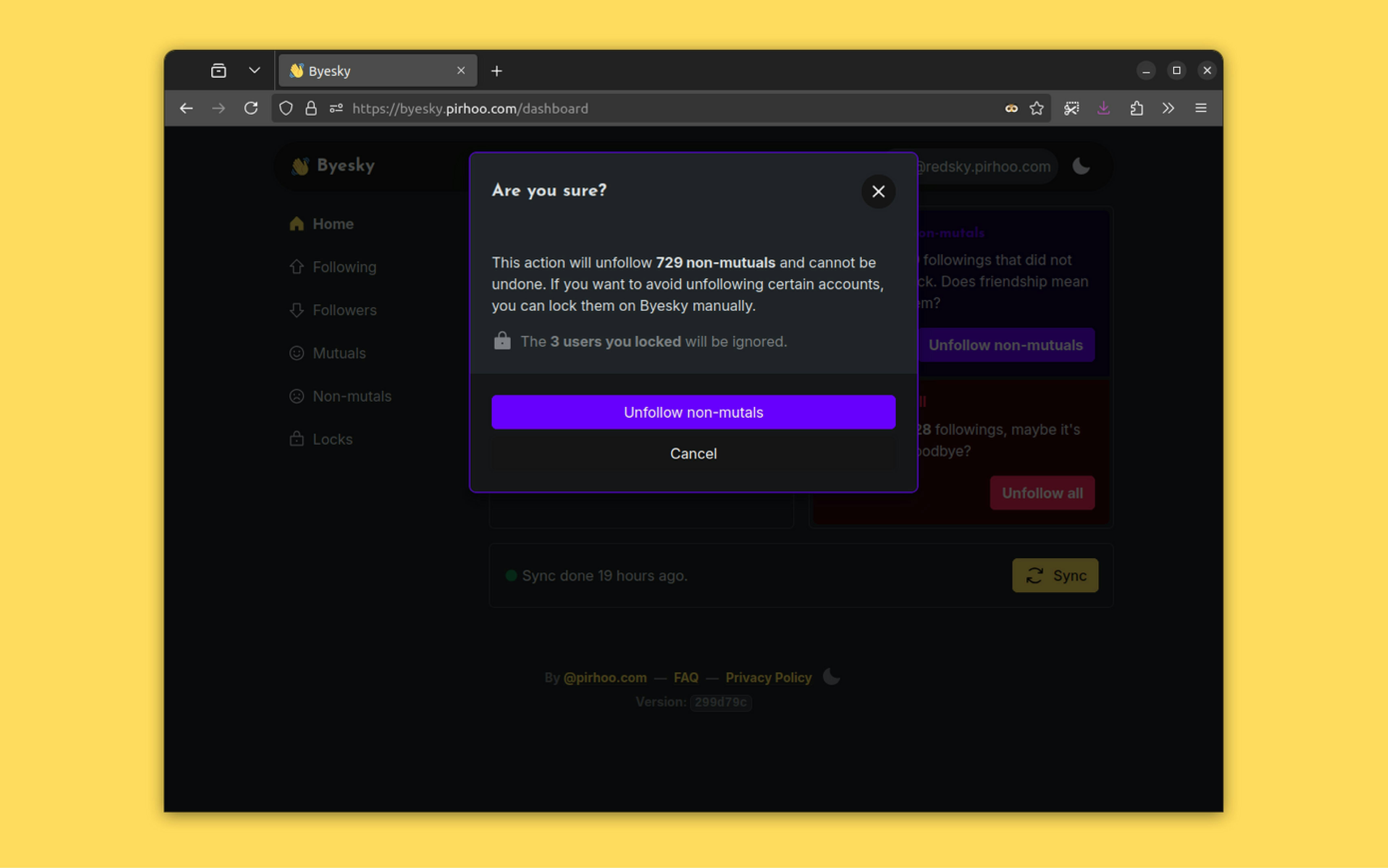
Task: Click the Non-mutals sad face icon
Action: point(296,396)
